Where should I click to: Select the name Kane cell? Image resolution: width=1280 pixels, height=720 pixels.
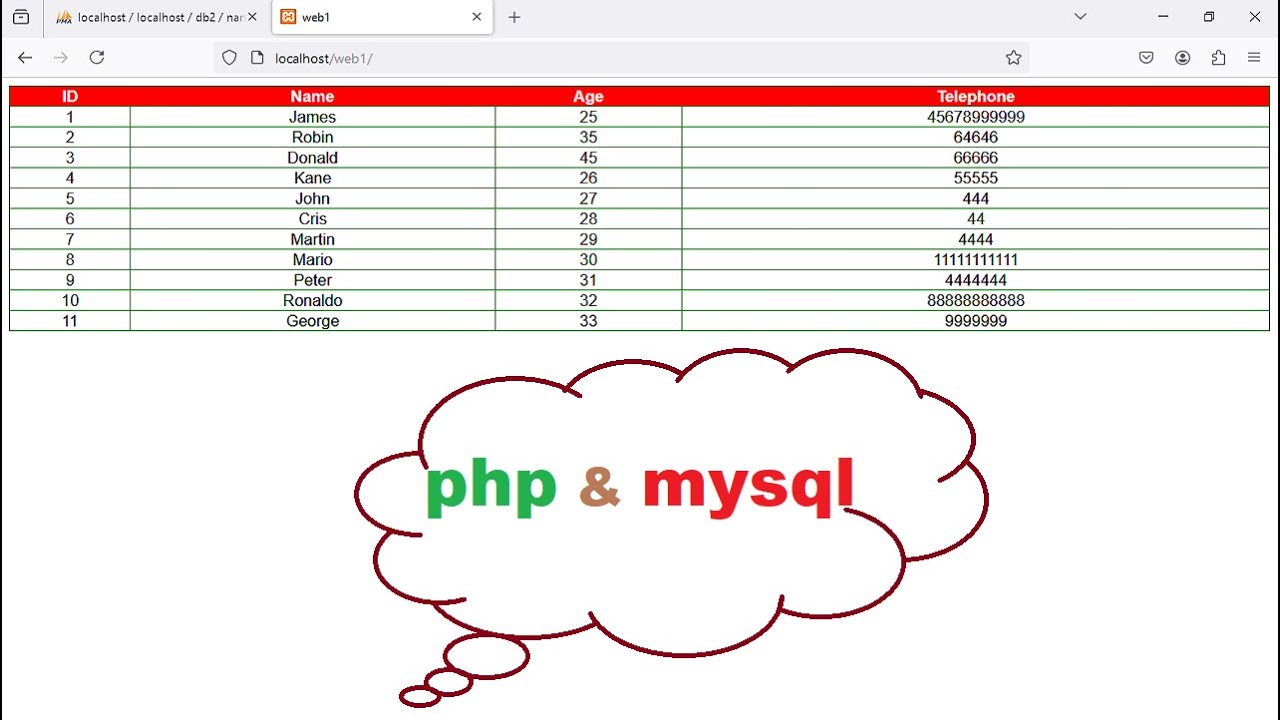point(312,178)
